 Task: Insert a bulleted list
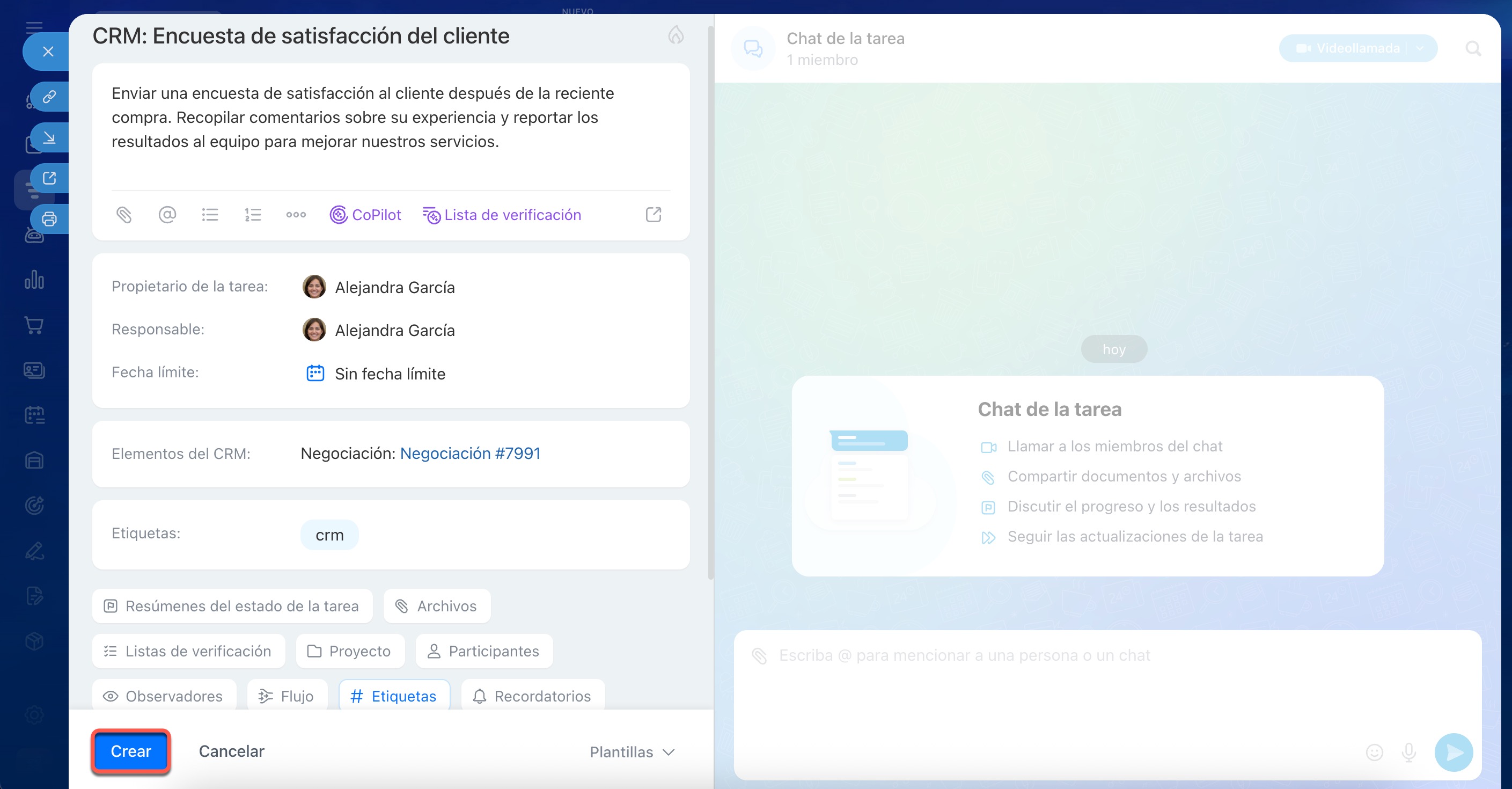click(x=210, y=215)
